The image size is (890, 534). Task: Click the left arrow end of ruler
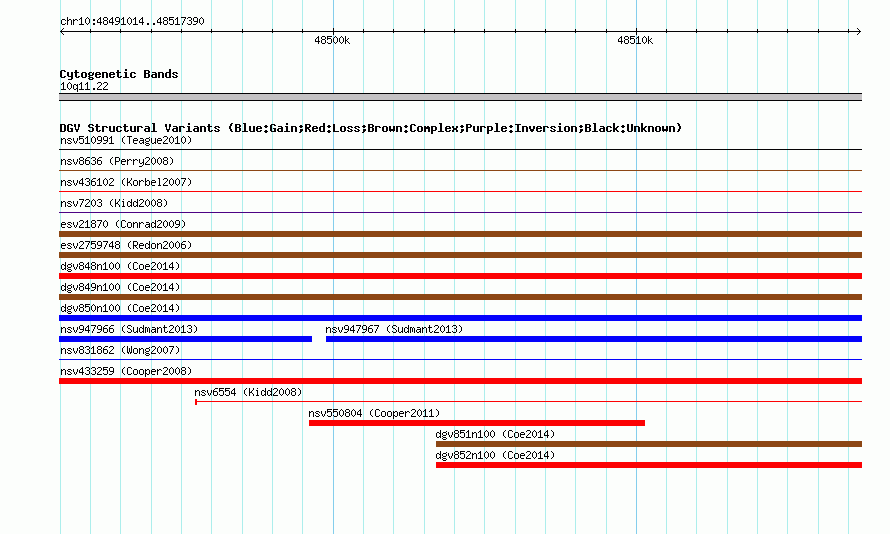click(x=62, y=31)
